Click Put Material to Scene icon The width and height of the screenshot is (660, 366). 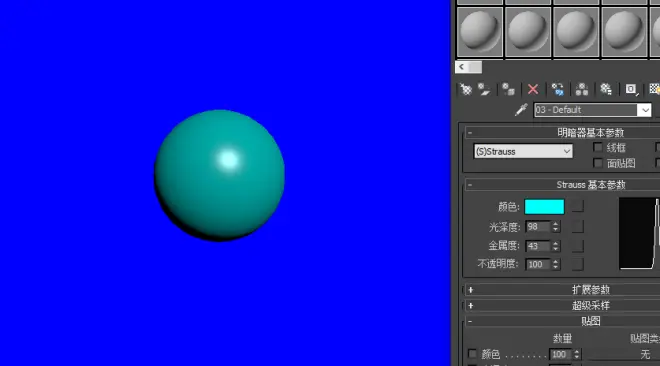(x=484, y=89)
